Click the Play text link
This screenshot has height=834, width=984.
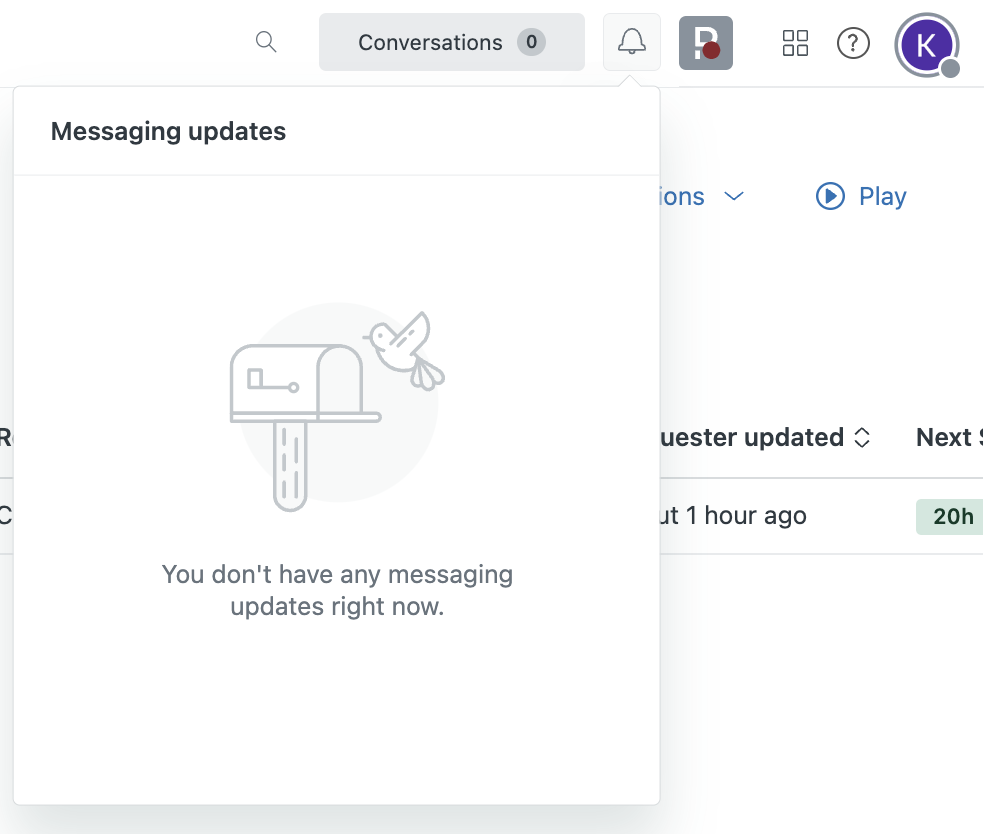(x=882, y=196)
